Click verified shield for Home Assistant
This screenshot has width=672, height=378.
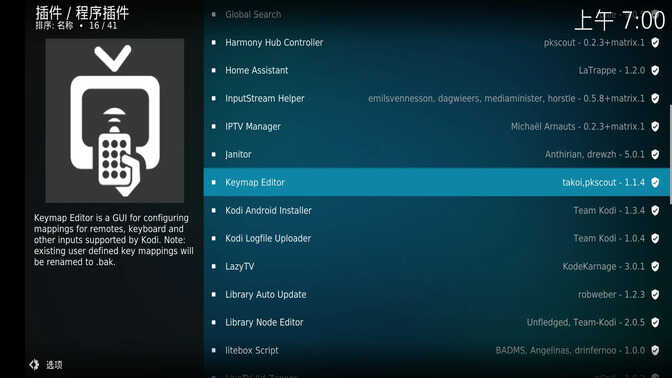pyautogui.click(x=655, y=70)
